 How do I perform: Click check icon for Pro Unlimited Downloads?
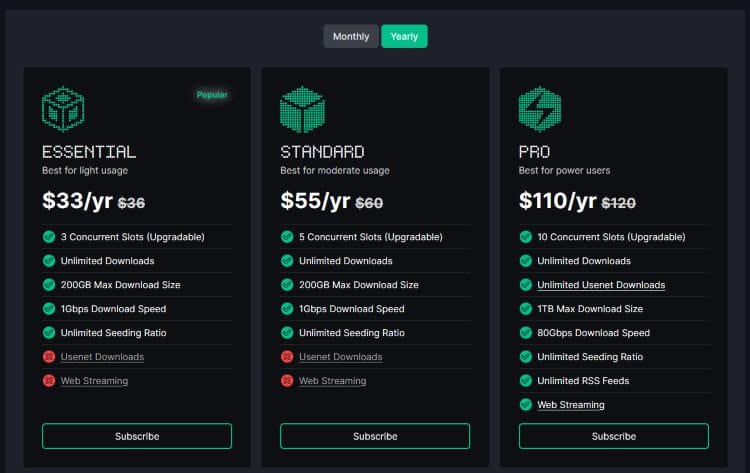pos(526,261)
